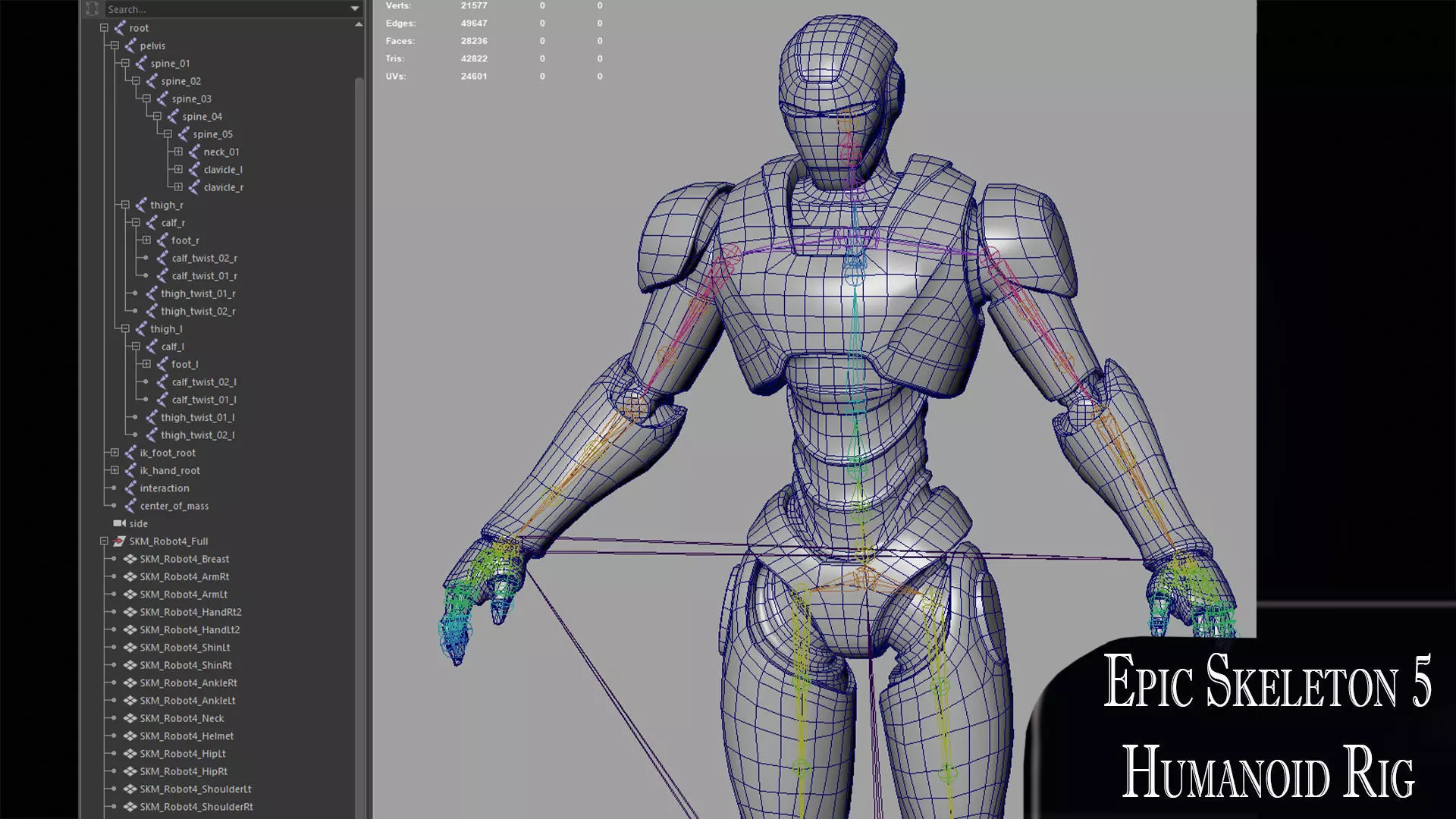The image size is (1456, 819).
Task: Collapse the thigh_l joint node
Action: click(125, 329)
